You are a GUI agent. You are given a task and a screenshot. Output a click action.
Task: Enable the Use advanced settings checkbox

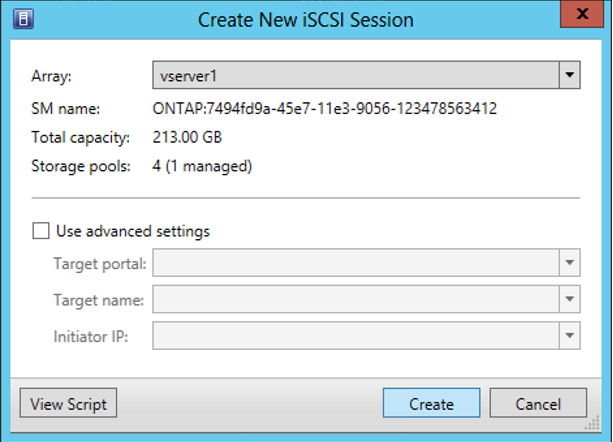(41, 231)
